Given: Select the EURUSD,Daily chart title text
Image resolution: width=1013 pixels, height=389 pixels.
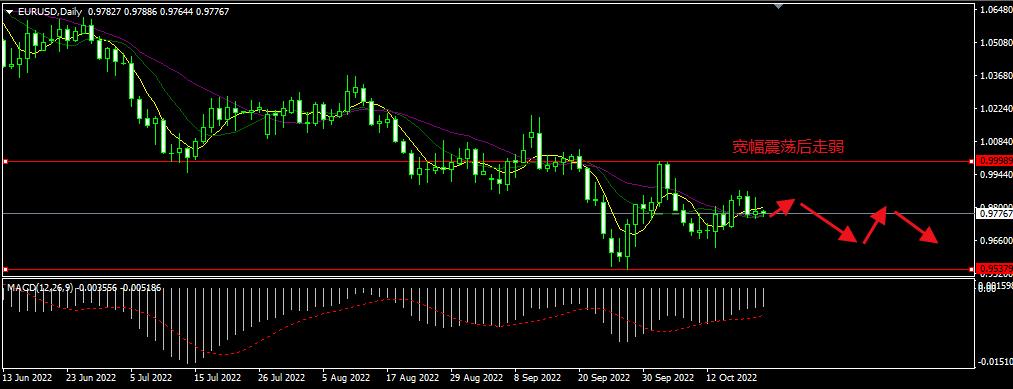Looking at the screenshot, I should click(x=50, y=12).
